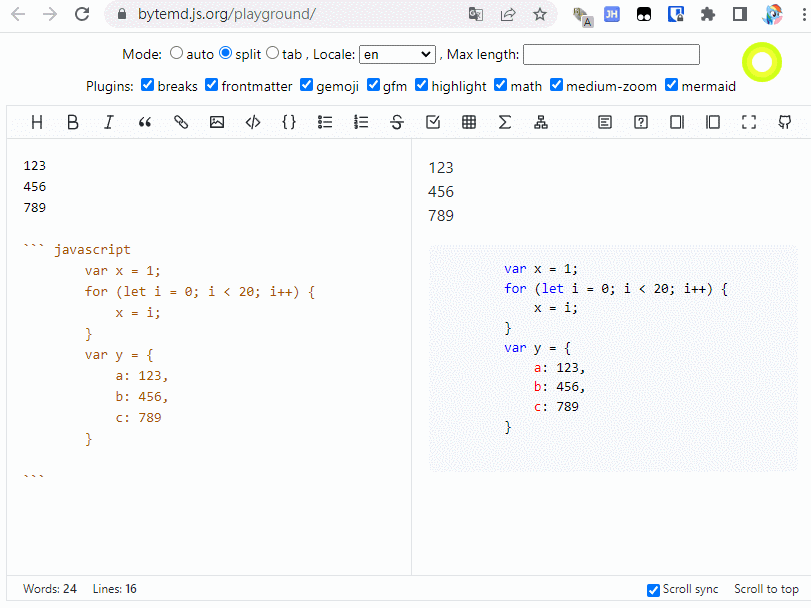Insert a blockquote with the quote icon
The height and width of the screenshot is (608, 811).
[x=145, y=123]
